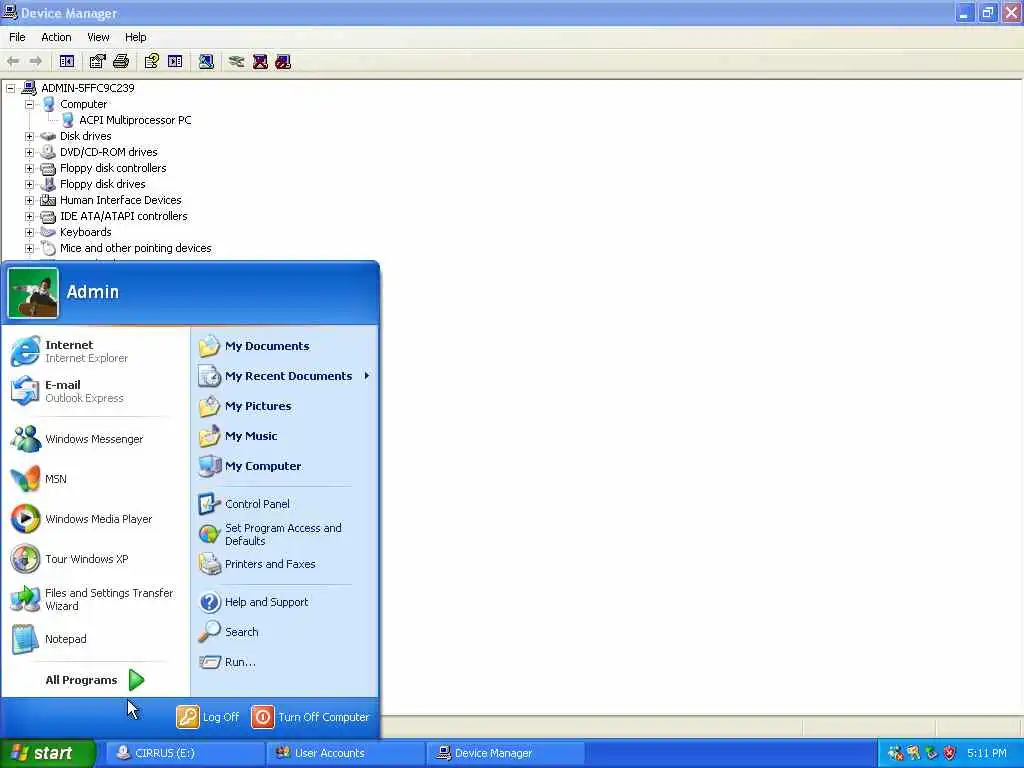Open Notepad from Start menu

point(95,639)
